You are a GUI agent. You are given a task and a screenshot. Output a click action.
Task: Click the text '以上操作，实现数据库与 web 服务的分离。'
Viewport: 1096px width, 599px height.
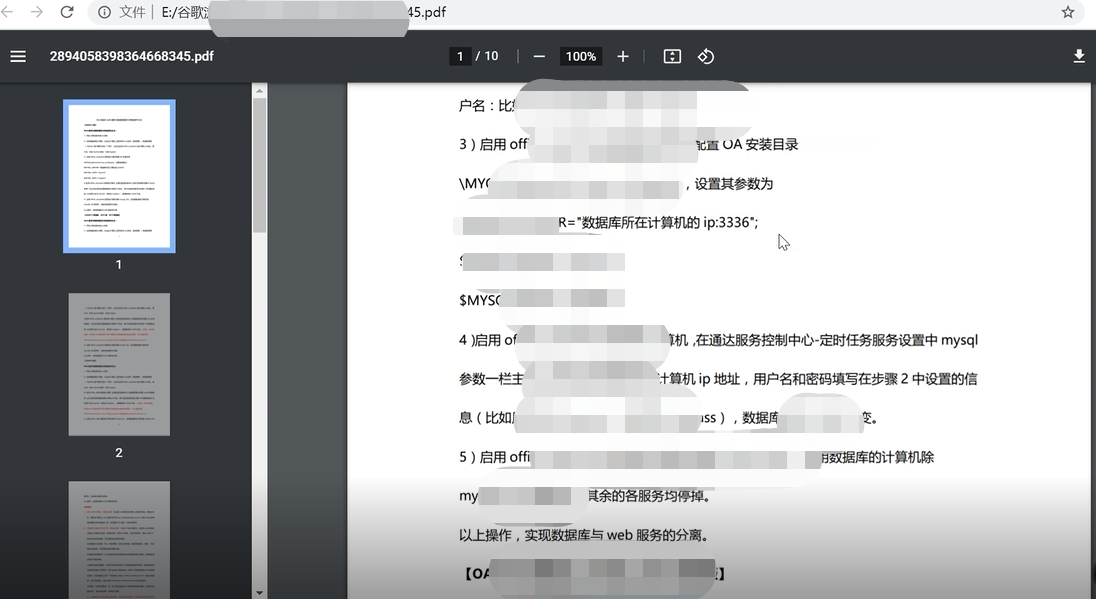586,535
